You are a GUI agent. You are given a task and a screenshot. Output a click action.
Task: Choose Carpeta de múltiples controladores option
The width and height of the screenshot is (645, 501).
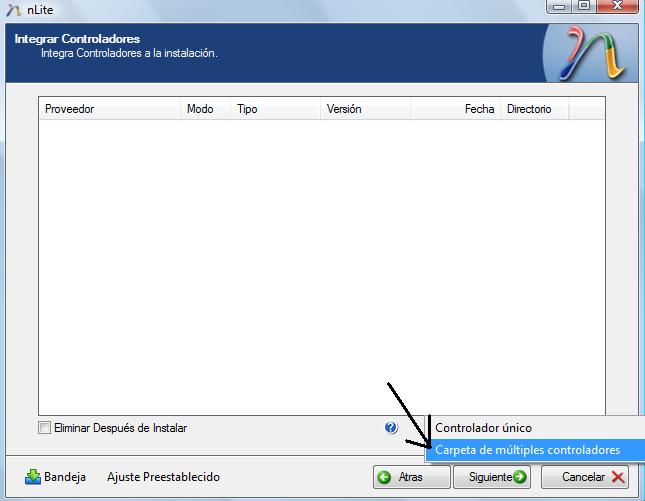coord(527,451)
